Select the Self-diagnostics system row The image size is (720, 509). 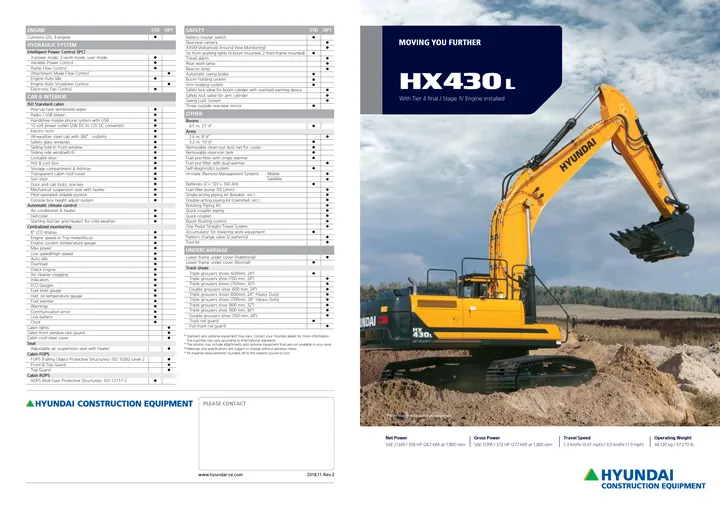[x=259, y=168]
